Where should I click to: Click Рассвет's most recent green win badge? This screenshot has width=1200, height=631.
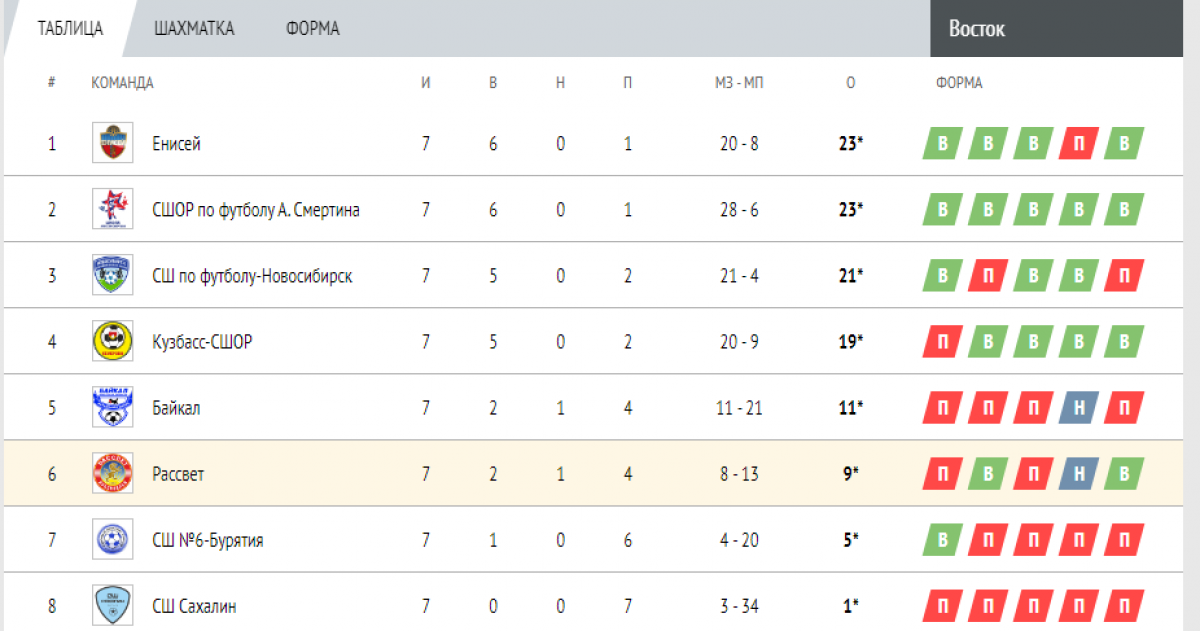coord(1123,474)
